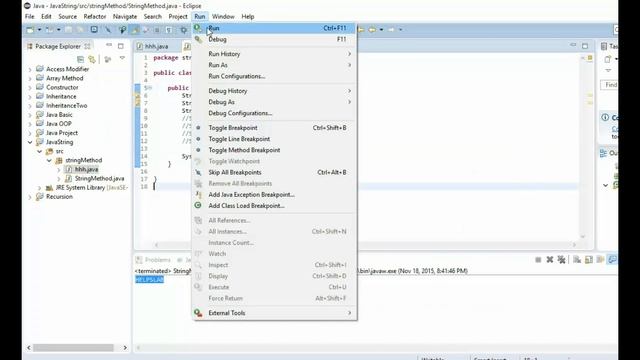Click the Terminate stop icon in Console
Image resolution: width=640 pixels, height=360 pixels.
tap(538, 260)
